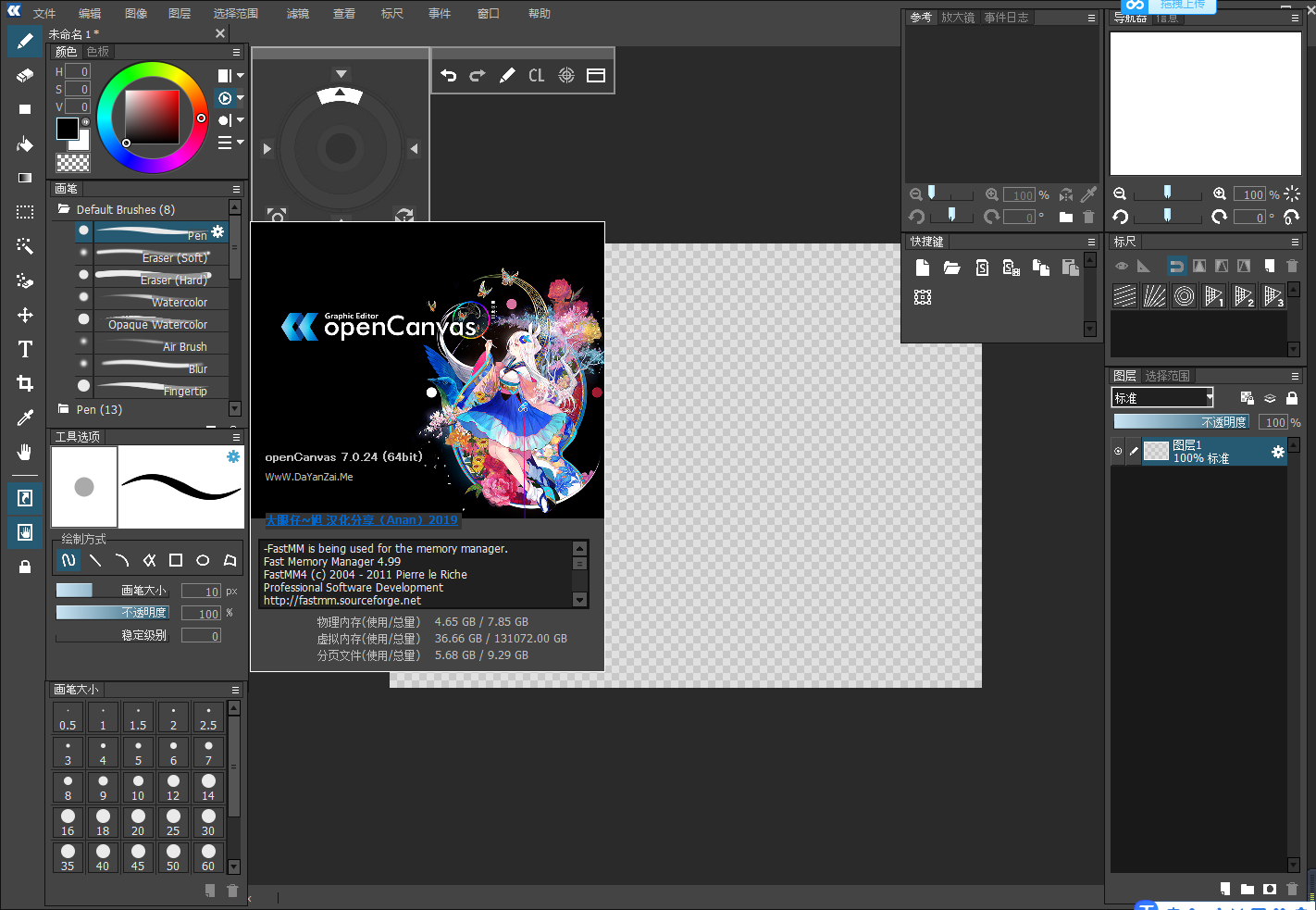Collapse the Default Brushes (8) folder

[x=64, y=210]
